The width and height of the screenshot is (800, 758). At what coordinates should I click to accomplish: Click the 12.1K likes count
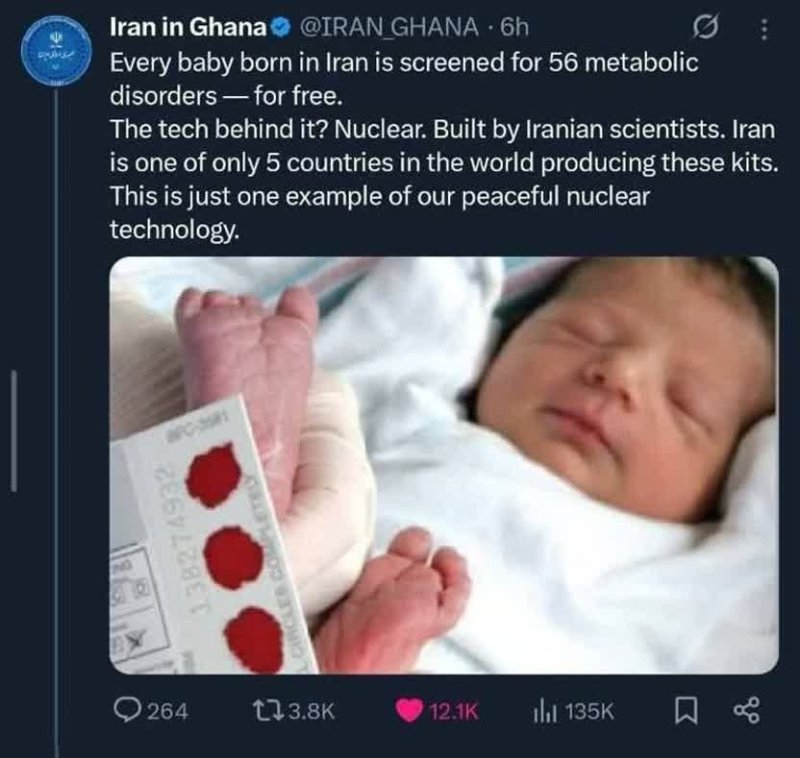pos(454,711)
